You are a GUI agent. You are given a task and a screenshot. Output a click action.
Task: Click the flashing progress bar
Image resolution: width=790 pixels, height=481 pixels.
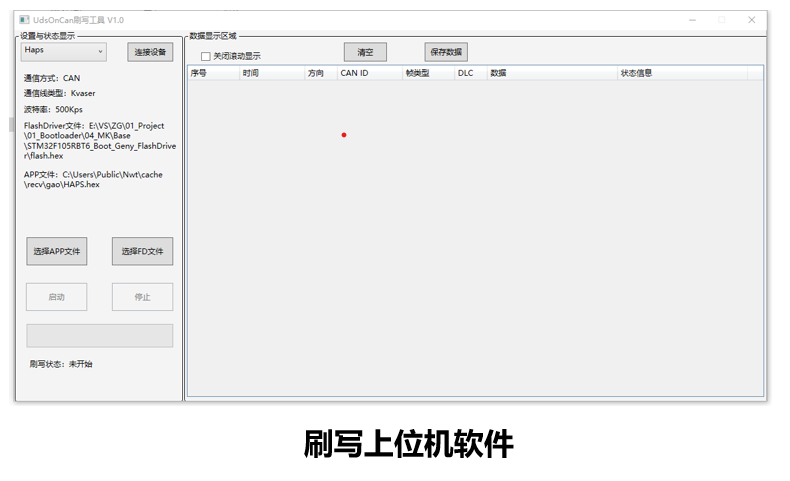point(100,335)
